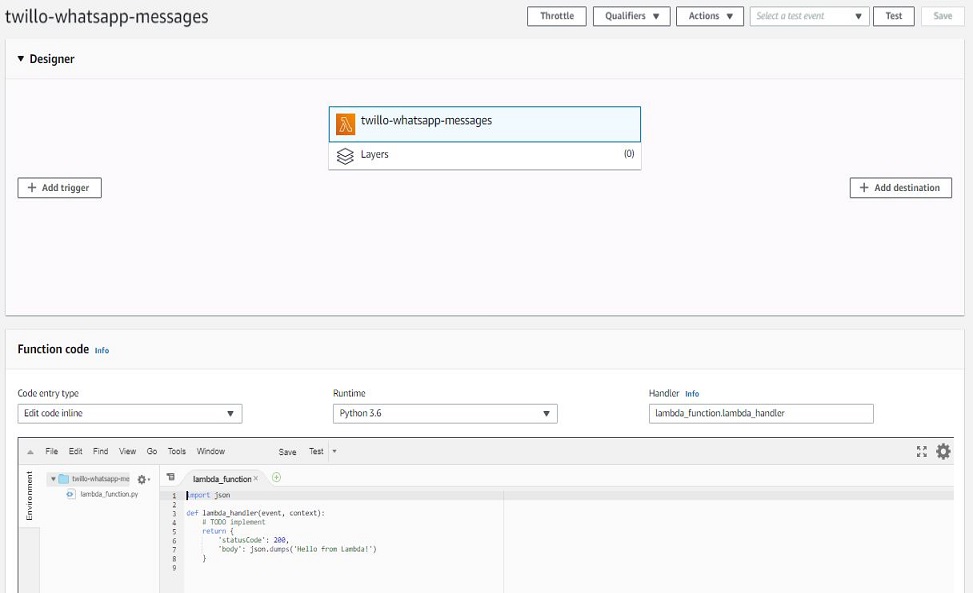Open the Window menu in editor
Image resolution: width=973 pixels, height=593 pixels.
(211, 451)
